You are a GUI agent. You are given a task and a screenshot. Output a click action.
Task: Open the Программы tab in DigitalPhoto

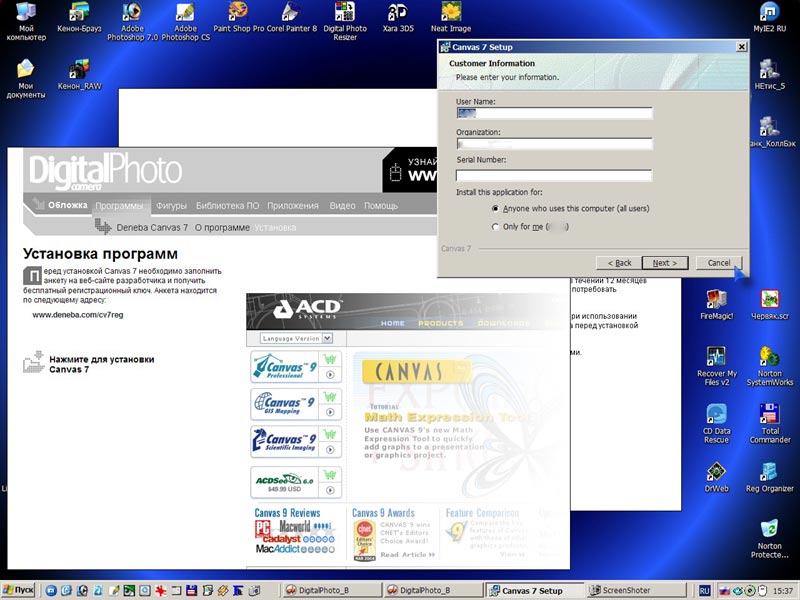pos(119,206)
